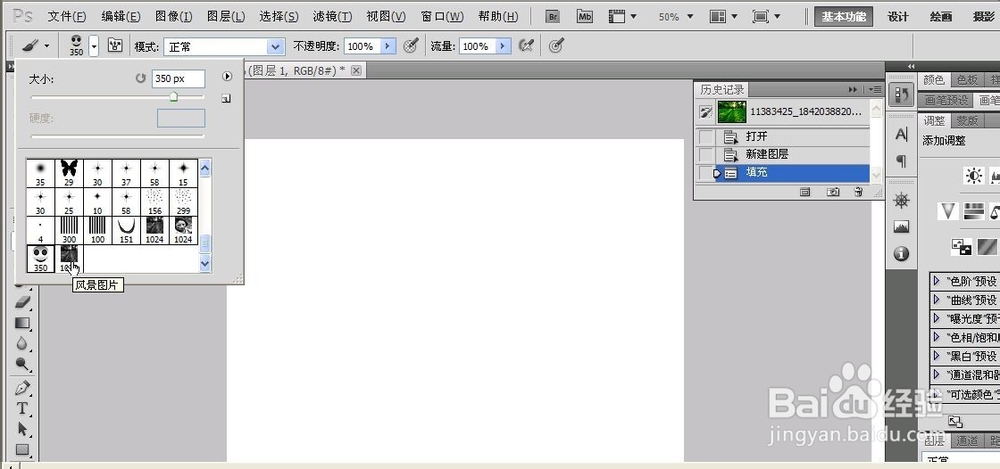This screenshot has height=469, width=1000.
Task: Pick the vertical stripes brush 300
Action: 69,230
